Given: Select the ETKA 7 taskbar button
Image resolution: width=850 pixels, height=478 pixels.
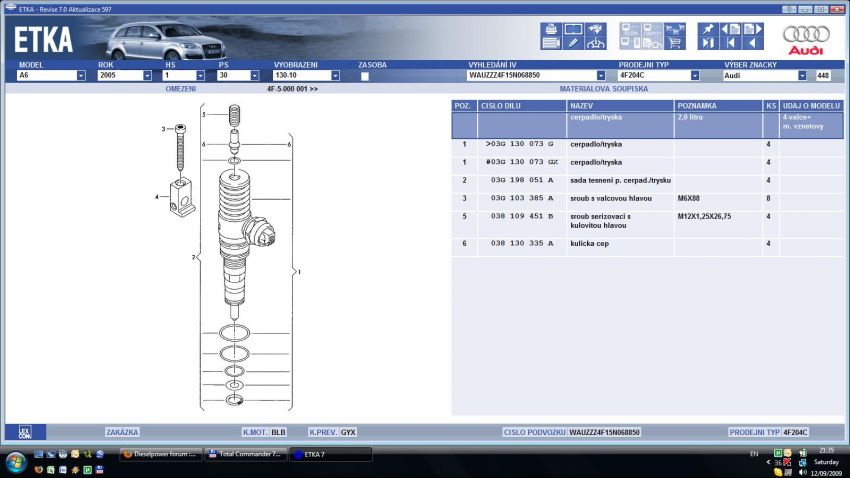Looking at the screenshot, I should click(331, 454).
